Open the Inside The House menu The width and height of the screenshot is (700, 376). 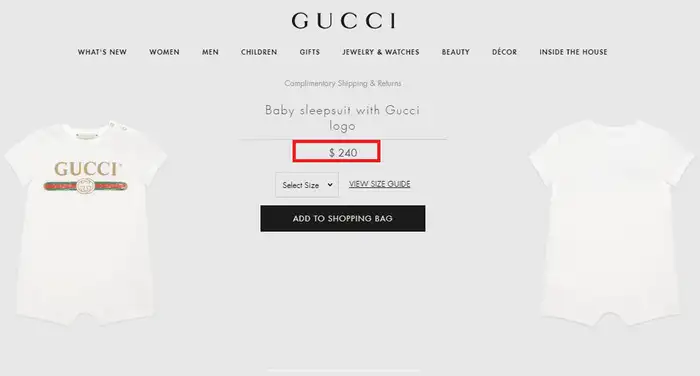[x=573, y=52]
